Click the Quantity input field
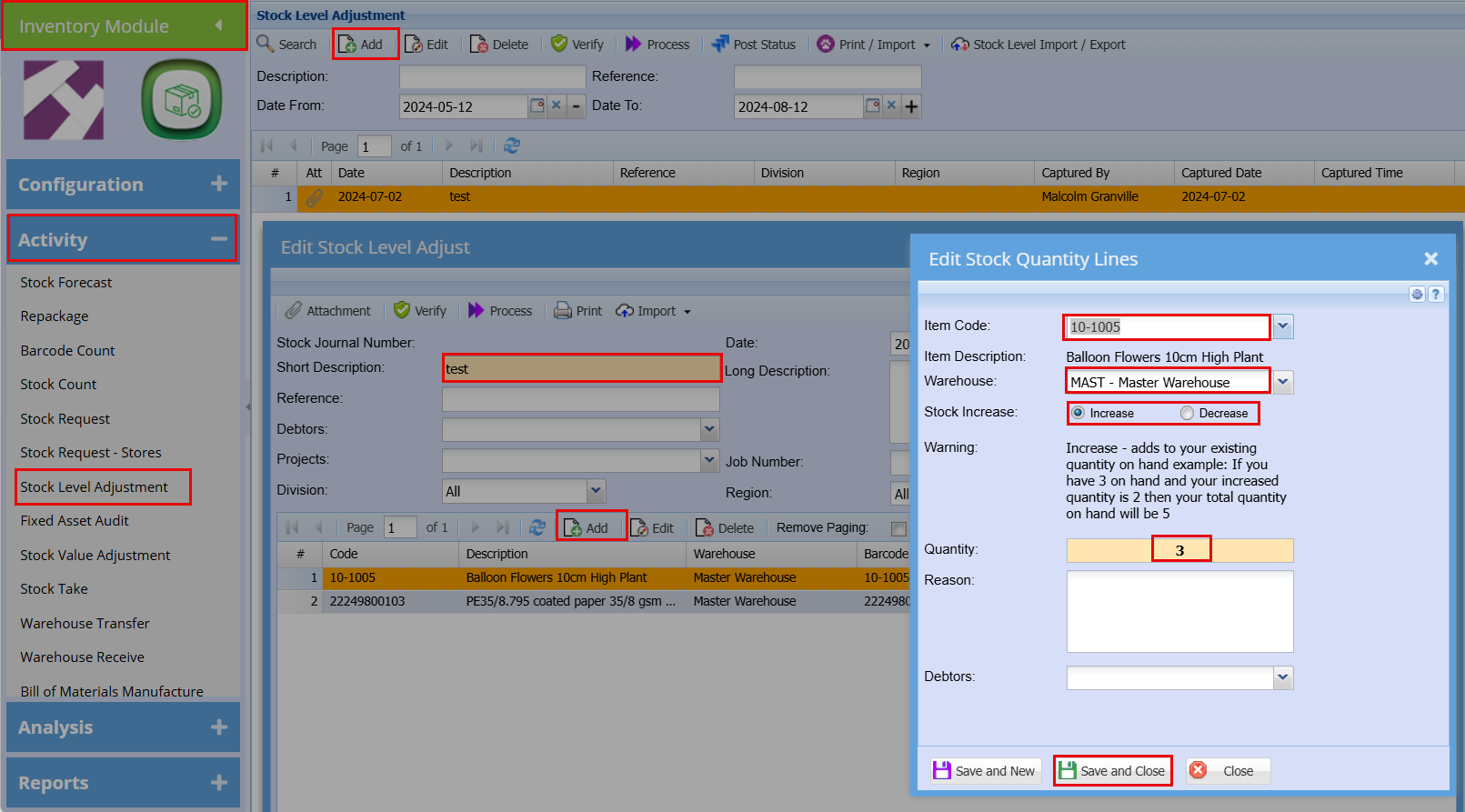Viewport: 1465px width, 812px height. coord(1179,550)
